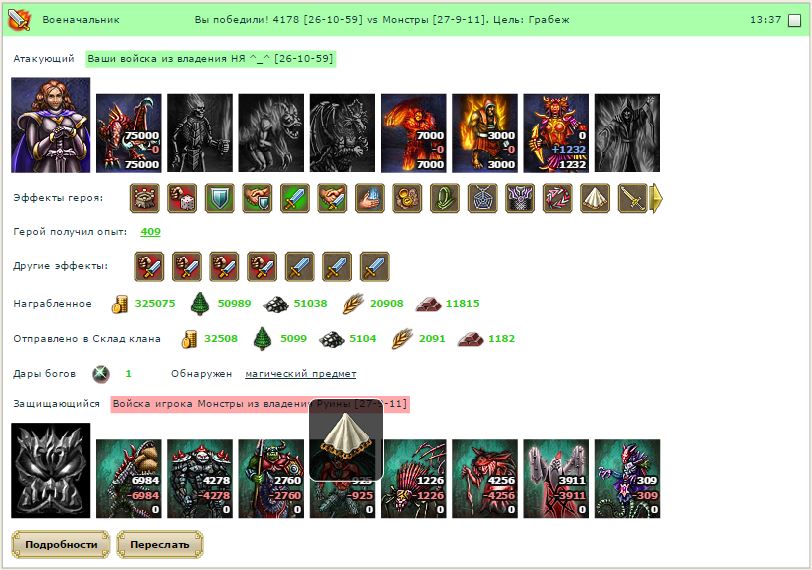This screenshot has height=570, width=812.
Task: Click the hand with blue flame icon
Action: 370,198
